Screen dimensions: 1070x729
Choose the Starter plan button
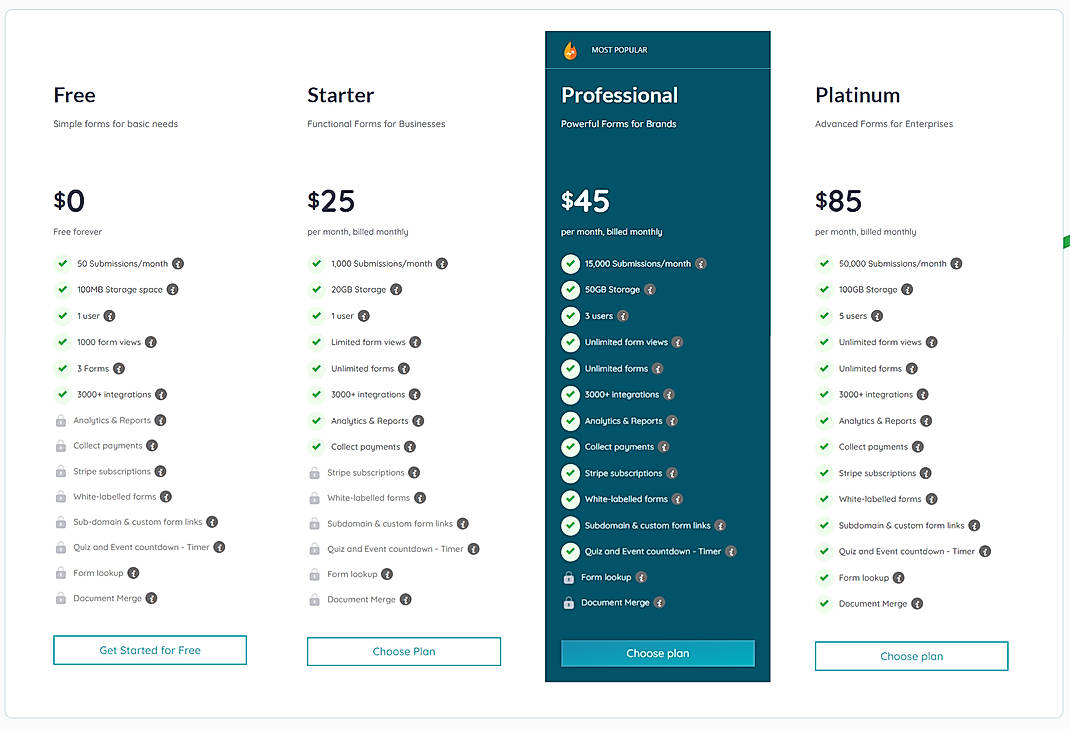404,651
